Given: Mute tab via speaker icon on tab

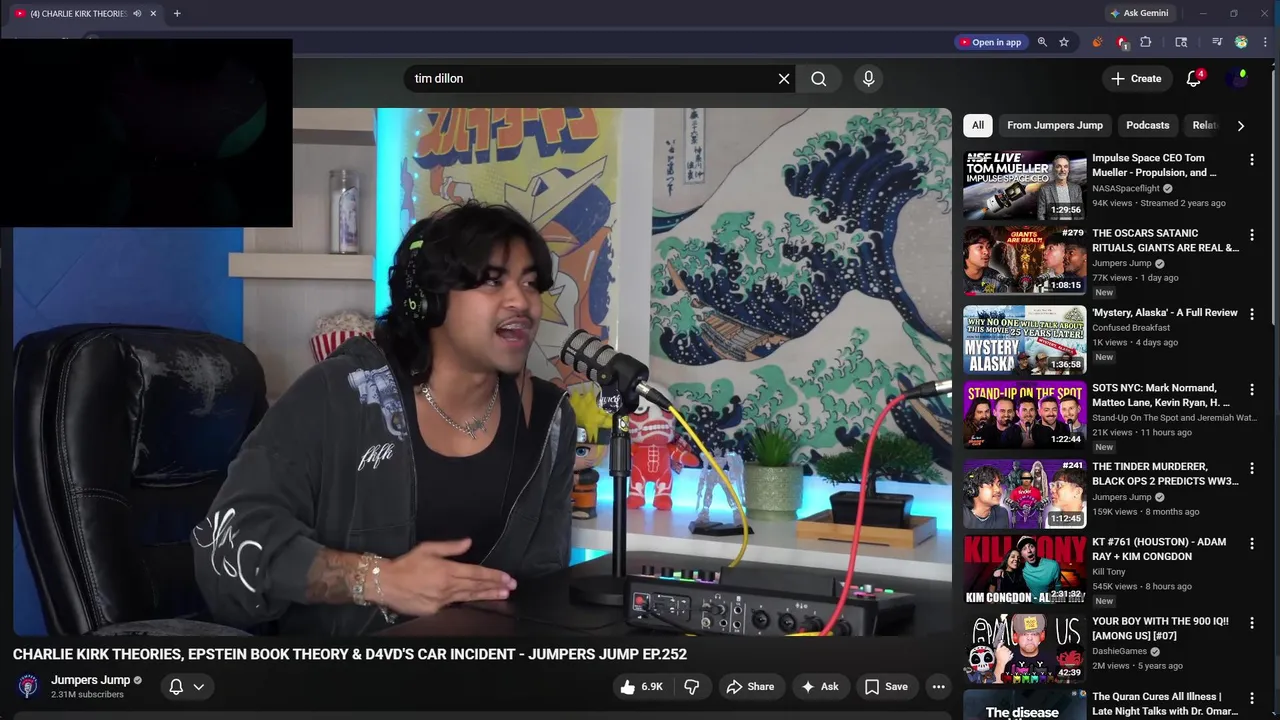Looking at the screenshot, I should pyautogui.click(x=137, y=13).
